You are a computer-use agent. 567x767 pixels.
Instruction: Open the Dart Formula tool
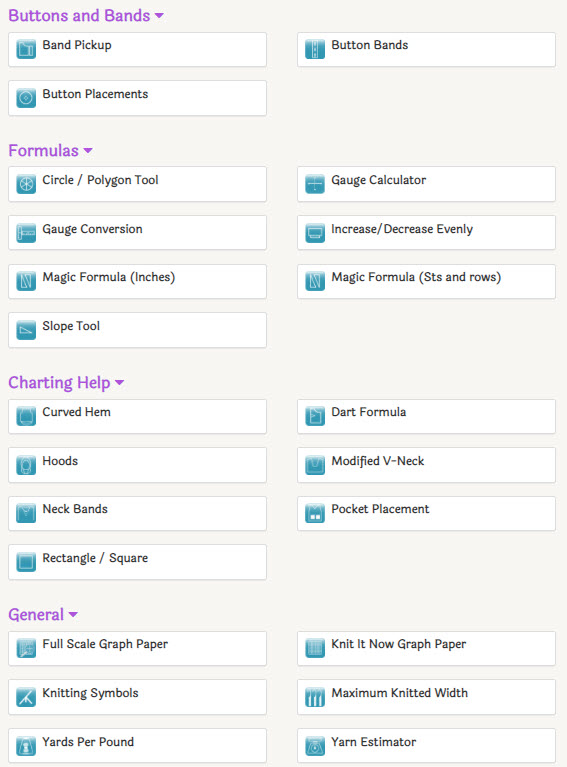pos(427,416)
